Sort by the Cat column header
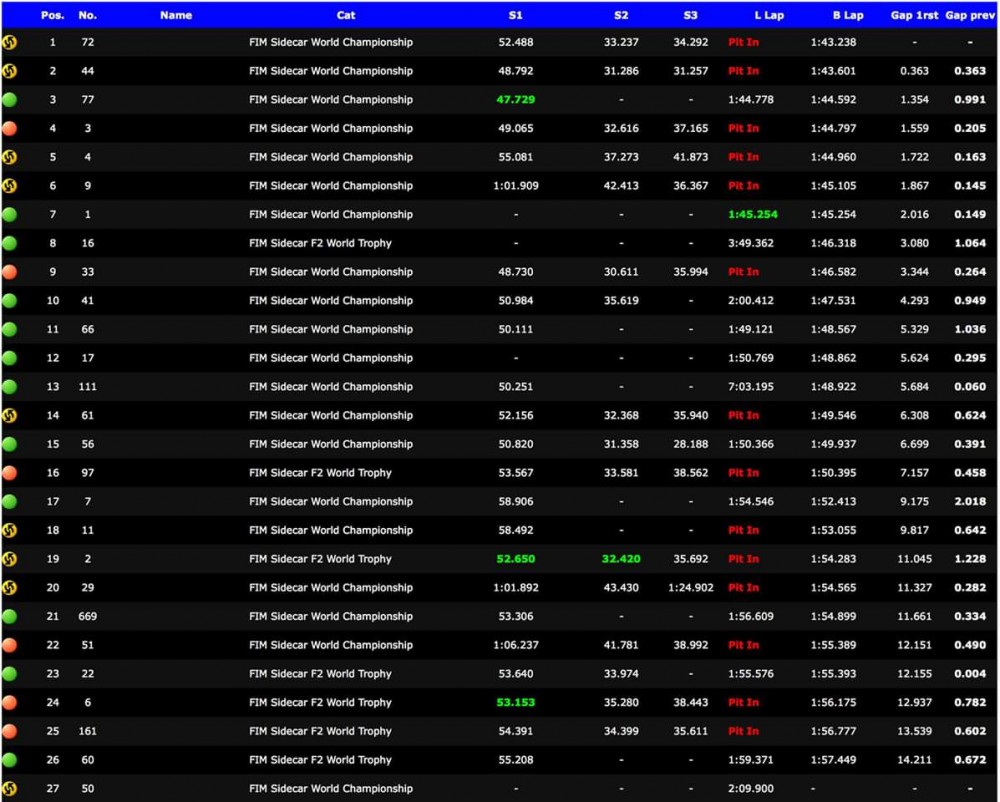Viewport: 1000px width, 802px height. tap(346, 15)
